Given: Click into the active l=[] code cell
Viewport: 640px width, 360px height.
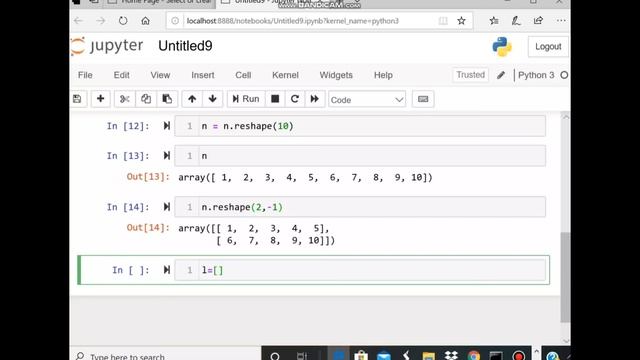Looking at the screenshot, I should 360,270.
